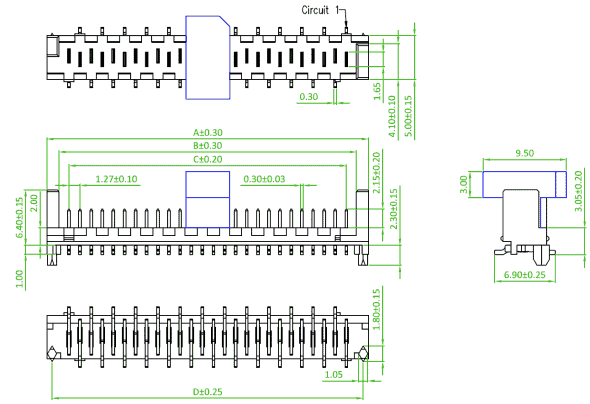Select the 1.80±0.15 dimension text
This screenshot has width=590, height=404.
(x=376, y=309)
